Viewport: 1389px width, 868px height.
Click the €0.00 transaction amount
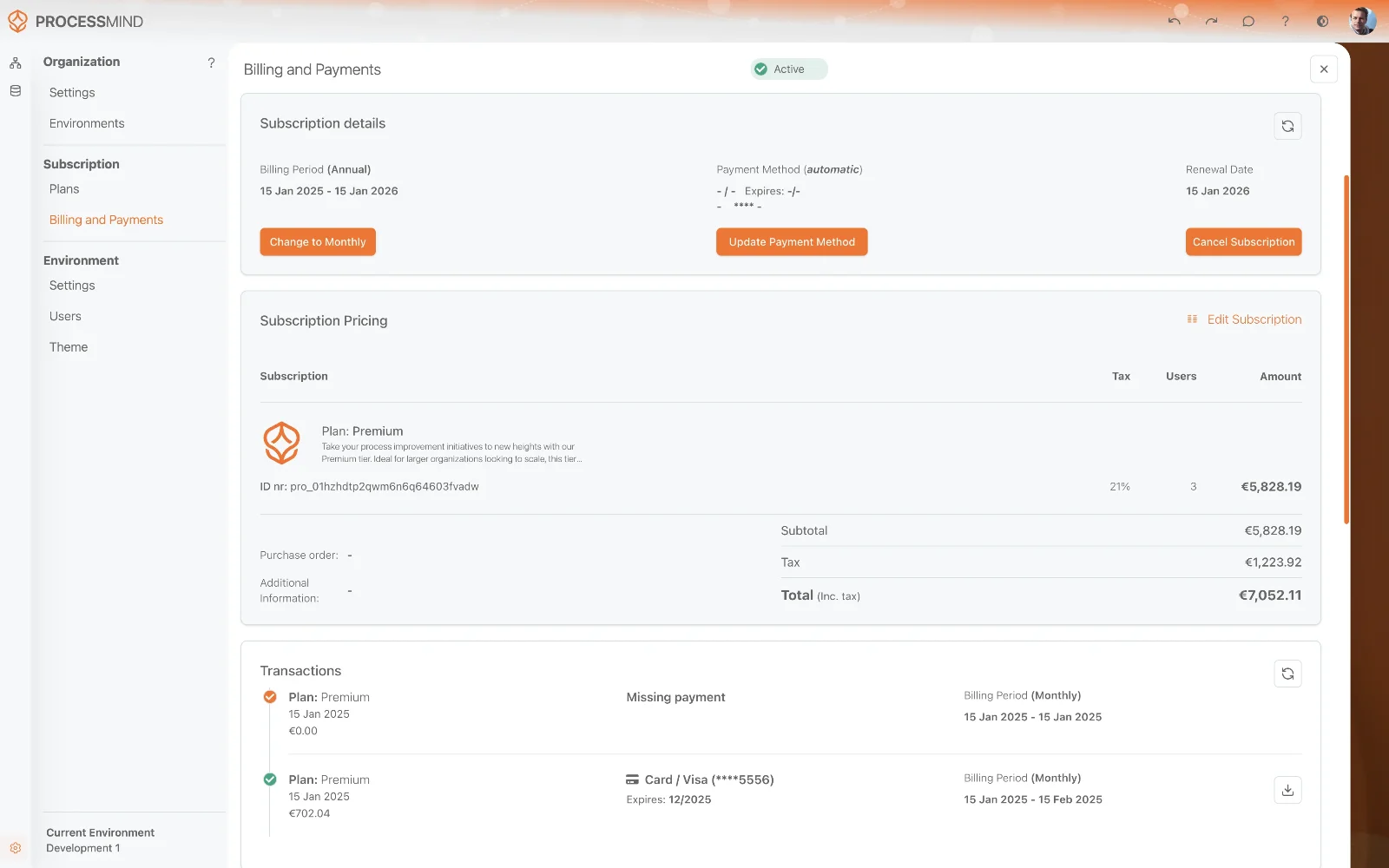coord(303,731)
